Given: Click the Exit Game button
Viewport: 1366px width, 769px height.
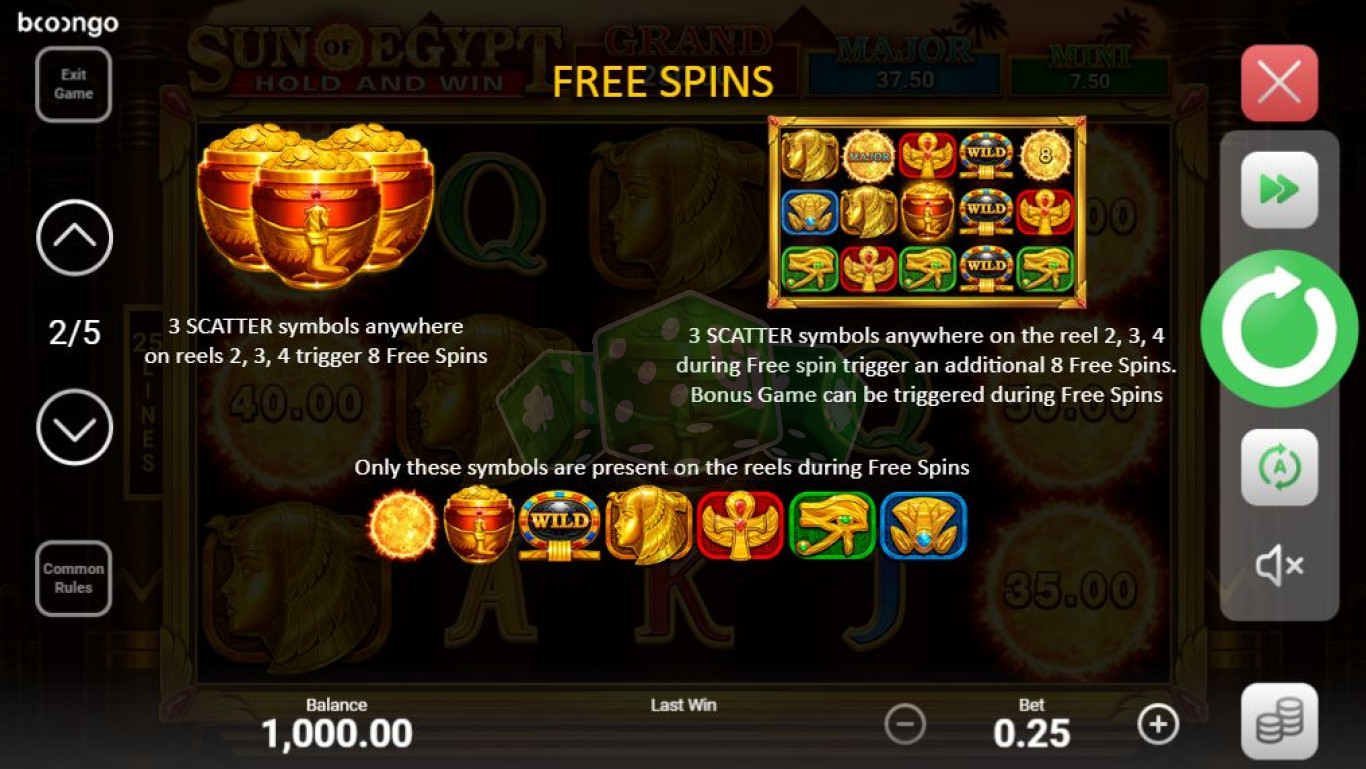Looking at the screenshot, I should click(x=73, y=84).
